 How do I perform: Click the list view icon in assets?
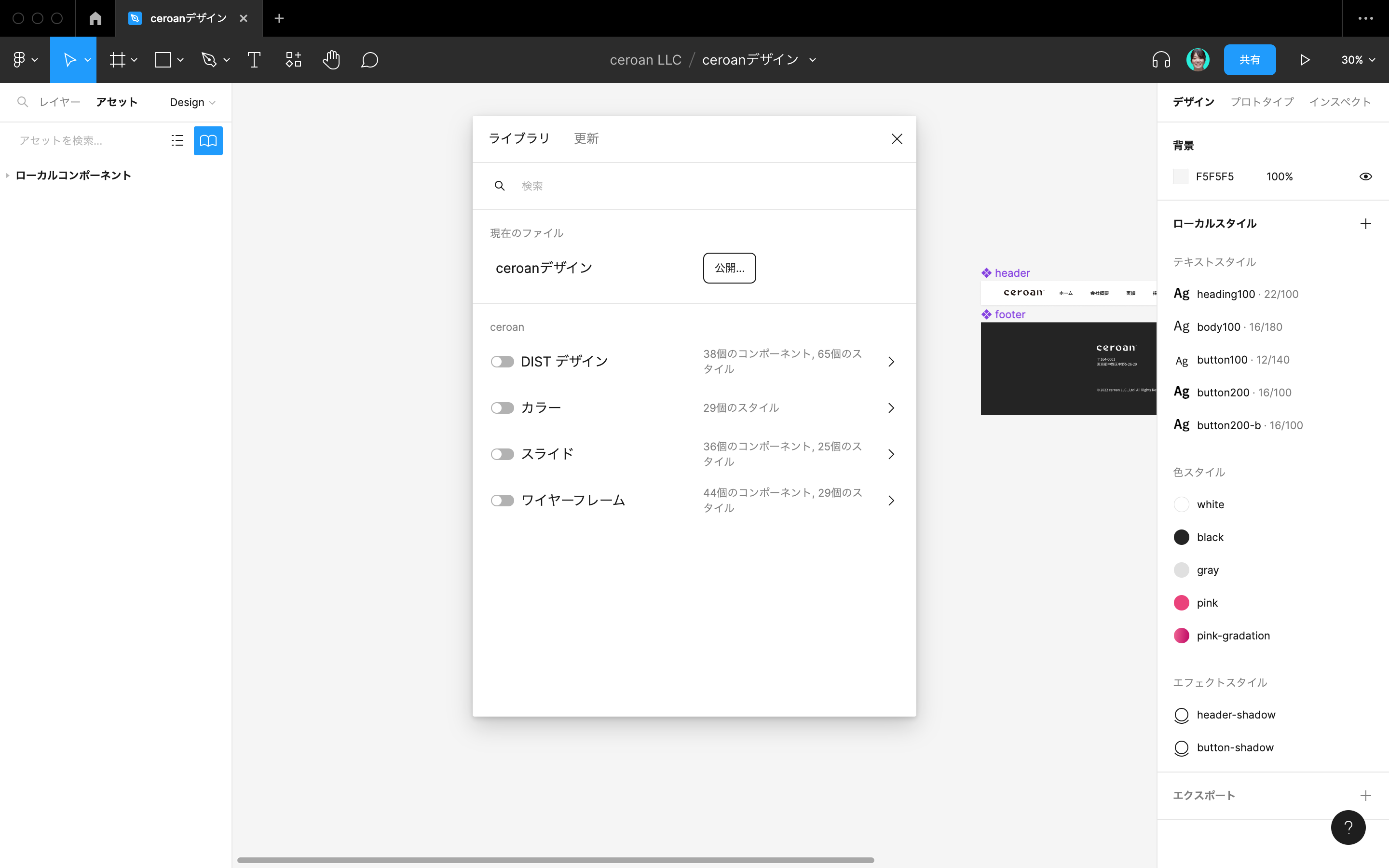coord(177,140)
